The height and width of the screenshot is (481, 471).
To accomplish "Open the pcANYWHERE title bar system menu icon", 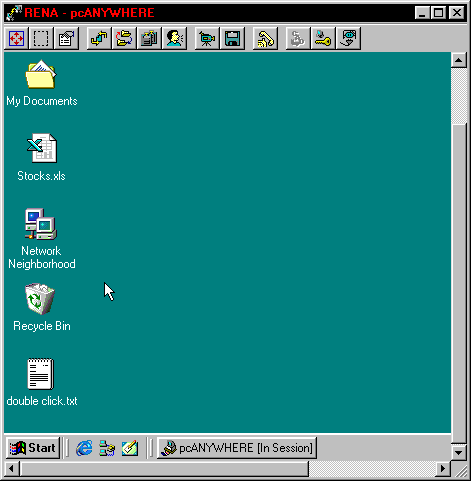I will tap(14, 13).
